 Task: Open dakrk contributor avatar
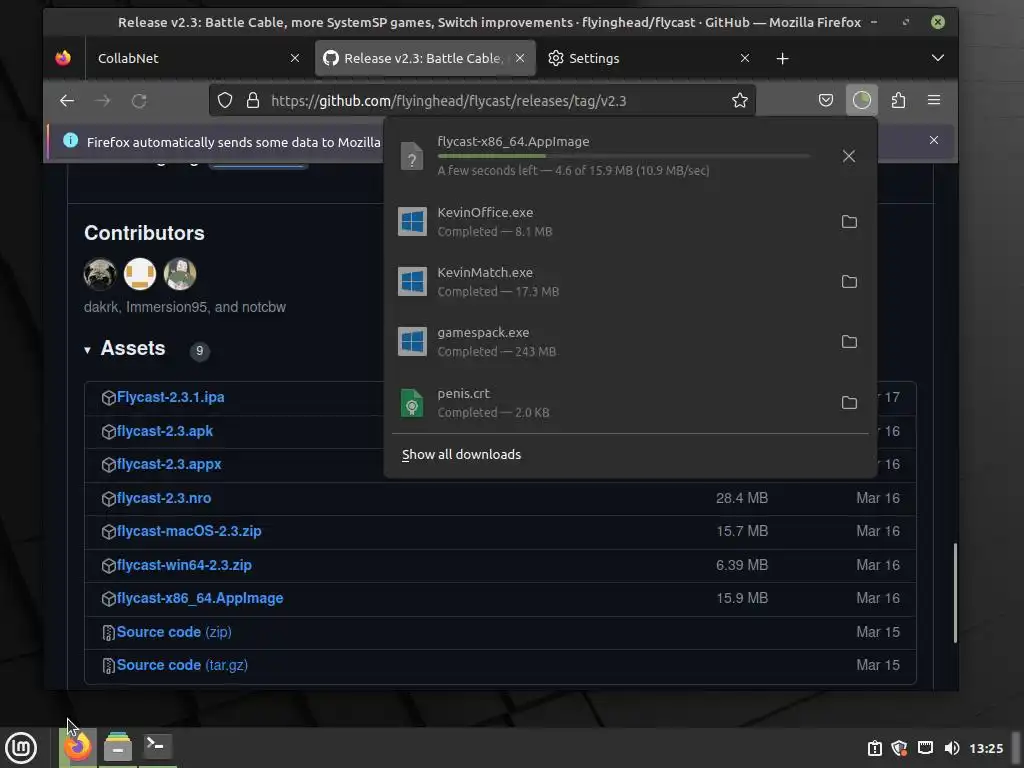tap(100, 274)
